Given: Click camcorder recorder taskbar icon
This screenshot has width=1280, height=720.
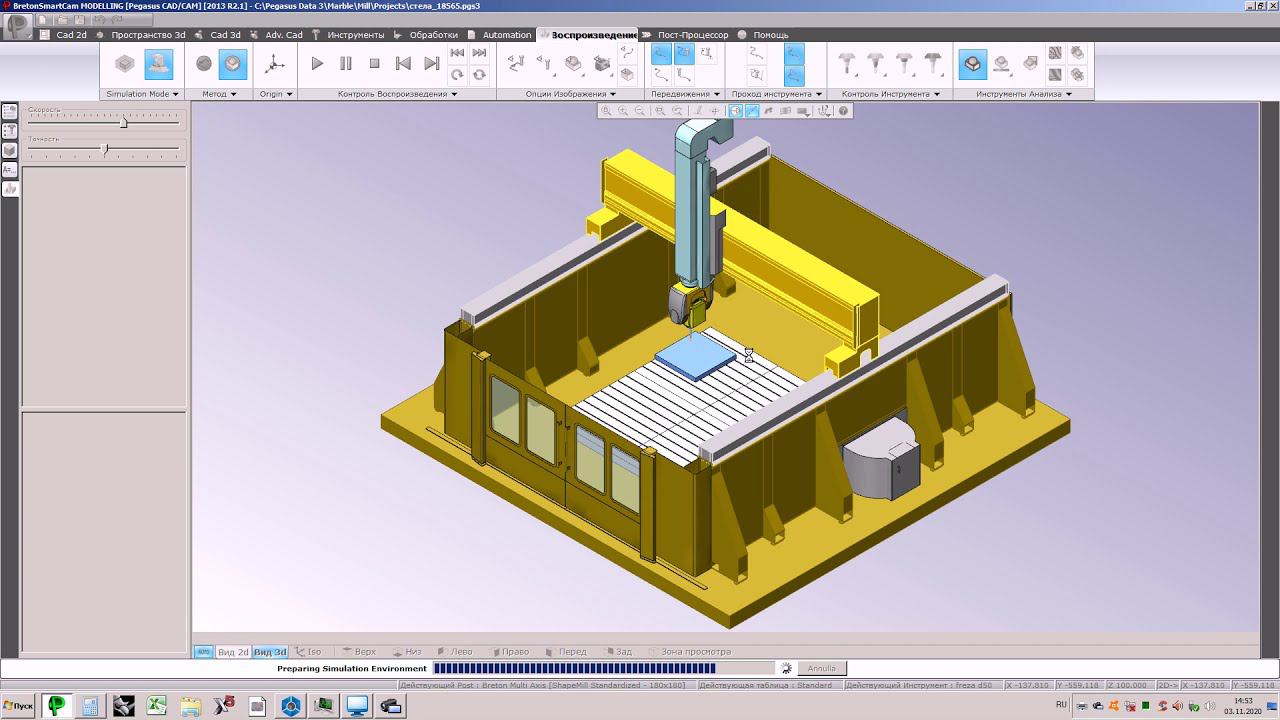Looking at the screenshot, I should 391,706.
